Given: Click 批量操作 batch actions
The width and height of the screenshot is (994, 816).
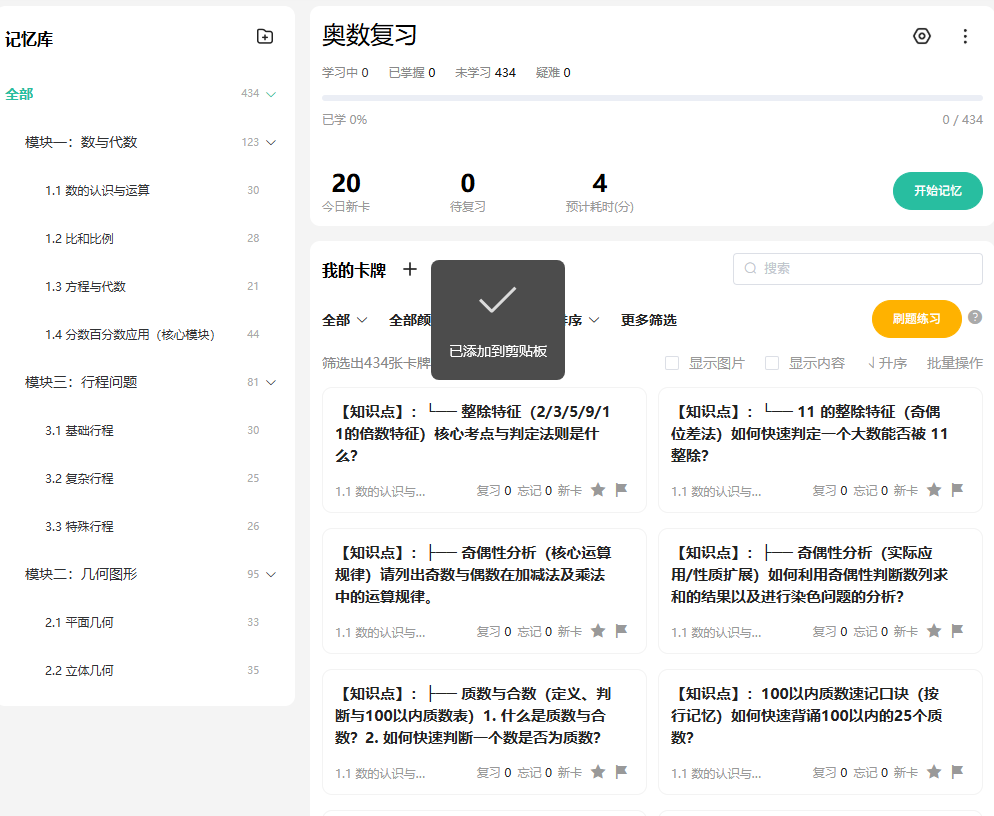Looking at the screenshot, I should 955,363.
